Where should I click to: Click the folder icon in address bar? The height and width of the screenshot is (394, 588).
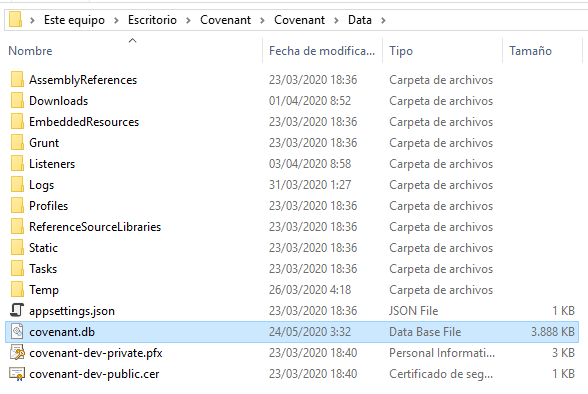(x=15, y=19)
